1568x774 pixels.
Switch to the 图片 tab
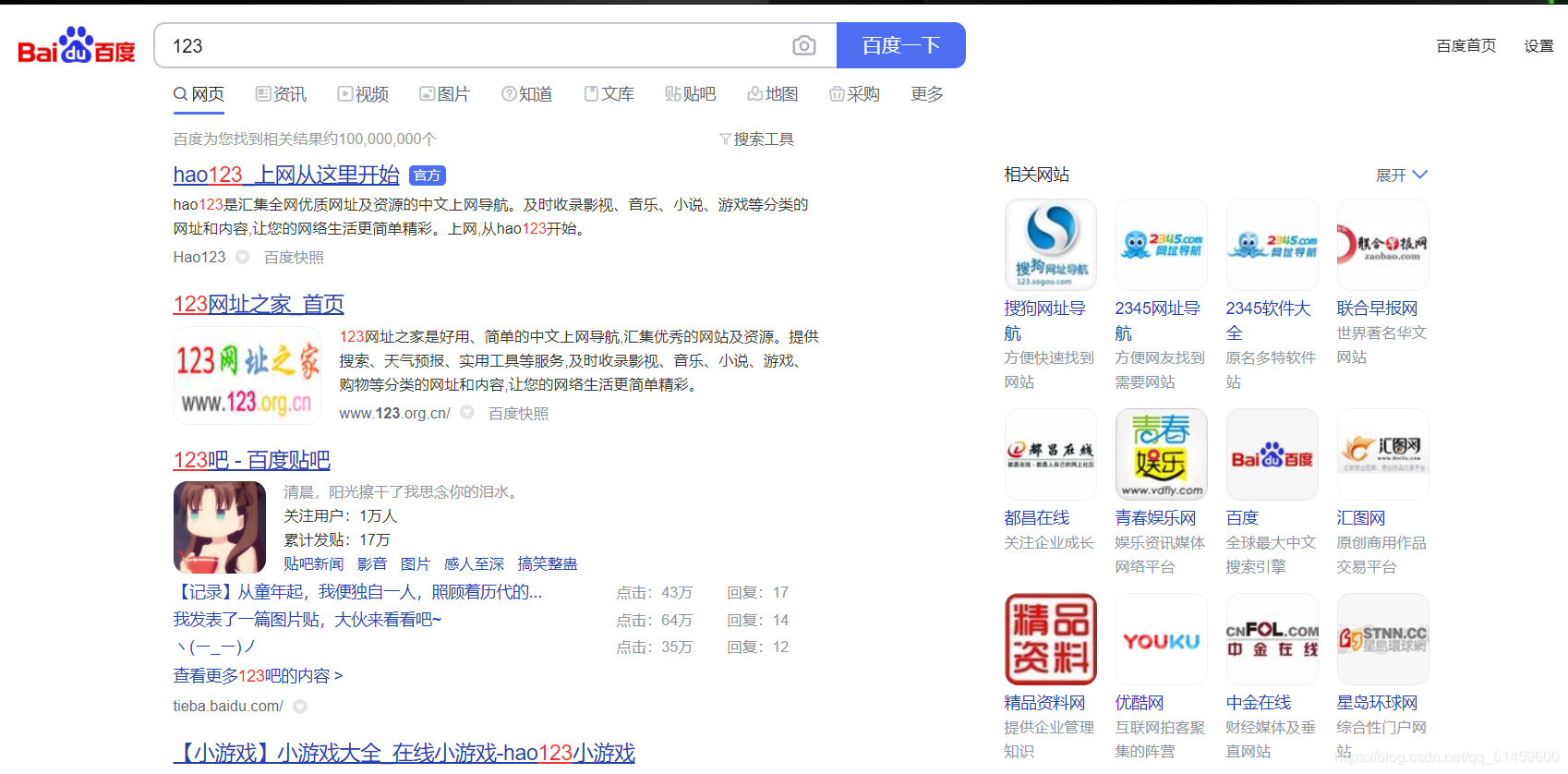[444, 94]
